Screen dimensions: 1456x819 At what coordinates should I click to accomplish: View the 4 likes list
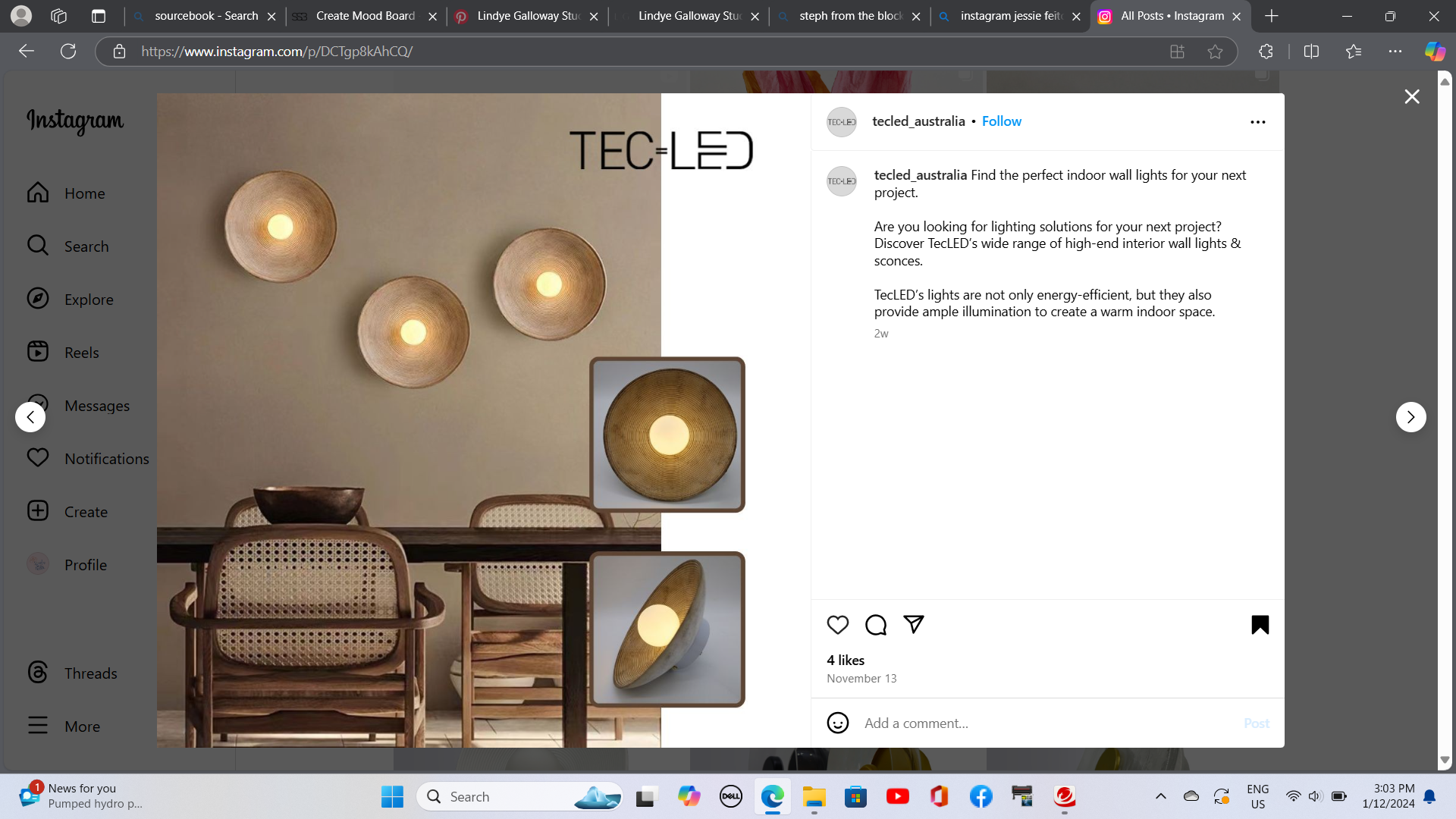[x=845, y=661]
